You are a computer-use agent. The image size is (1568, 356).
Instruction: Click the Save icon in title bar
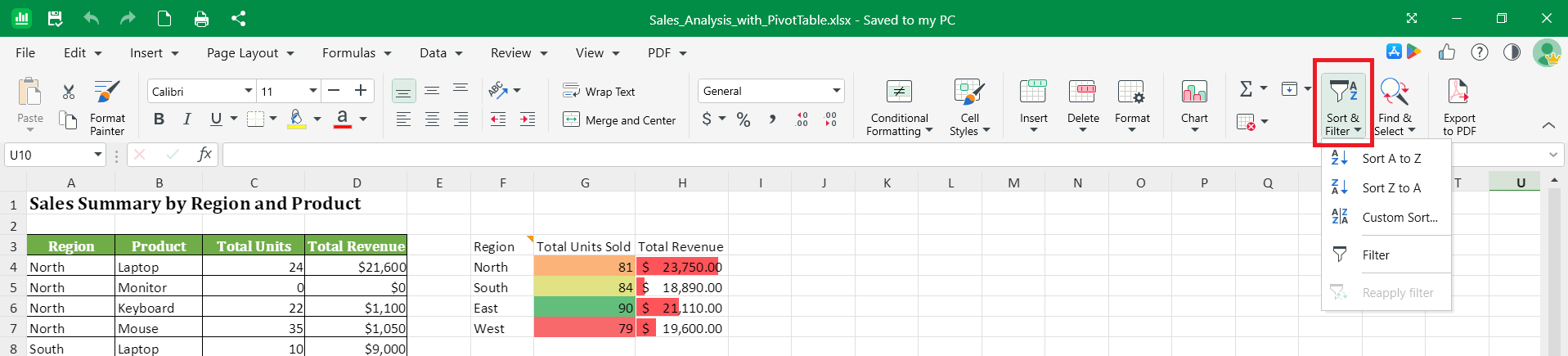click(x=55, y=18)
